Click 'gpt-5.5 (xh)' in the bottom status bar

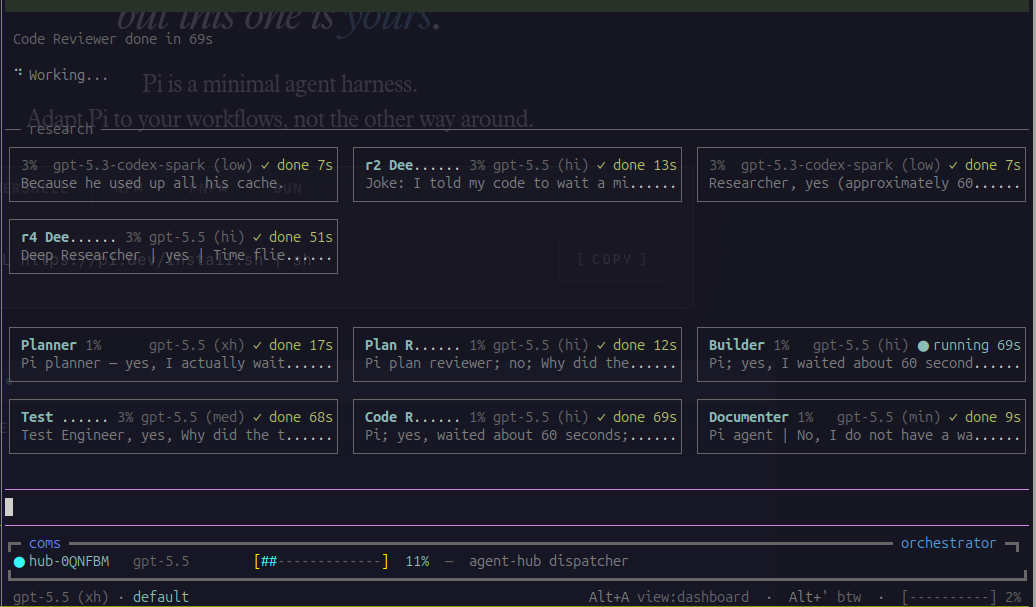click(61, 597)
